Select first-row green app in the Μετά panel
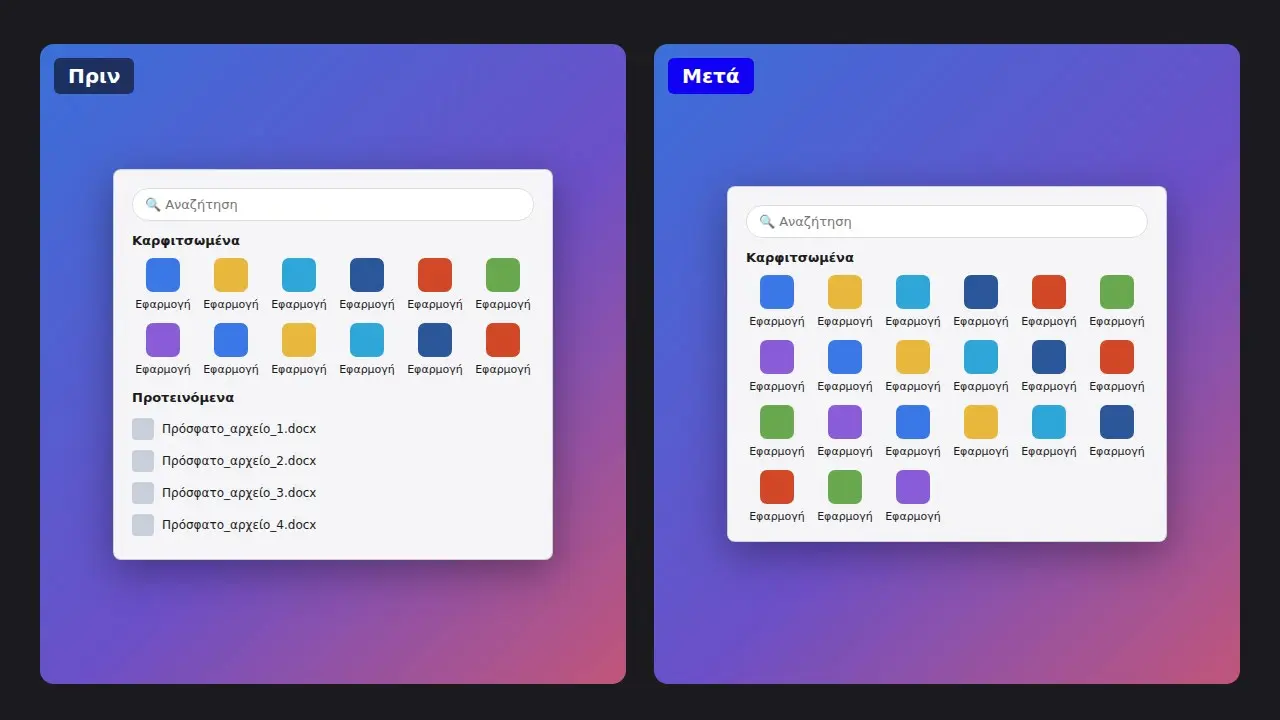This screenshot has width=1280, height=720. pos(1117,292)
